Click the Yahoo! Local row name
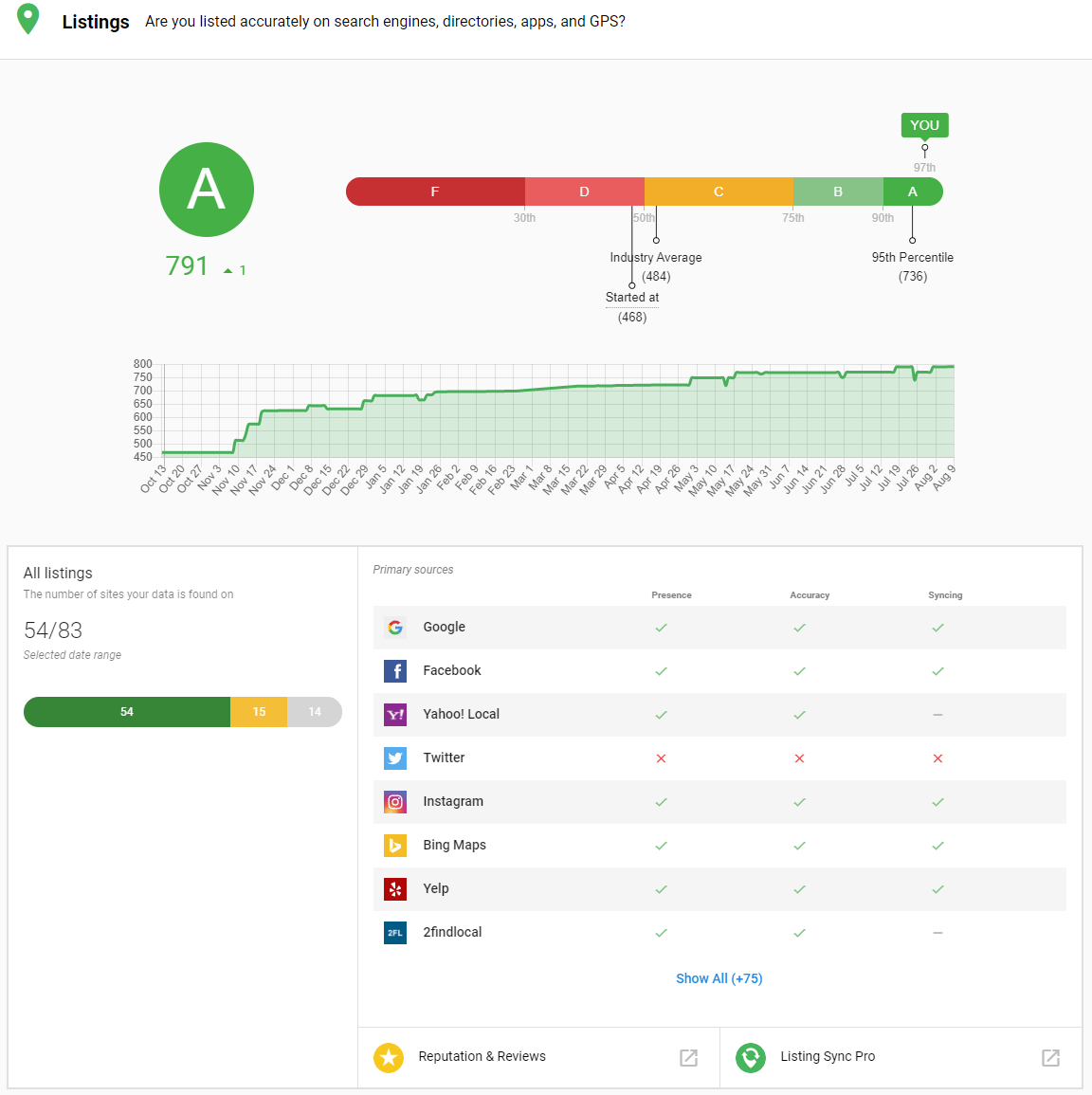 [x=461, y=714]
